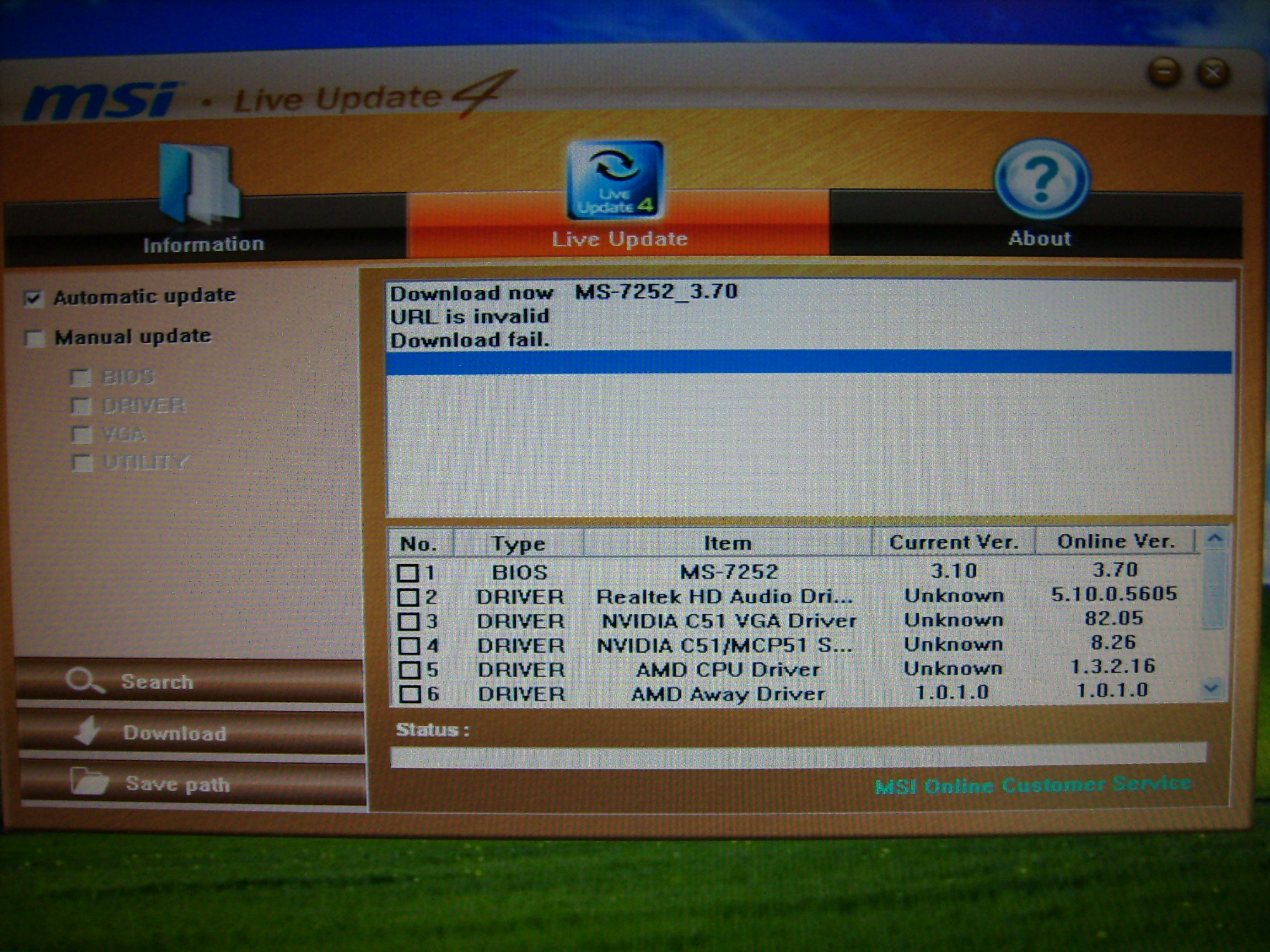Click the list scrollbar up arrow
Image resolution: width=1270 pixels, height=952 pixels.
1214,539
